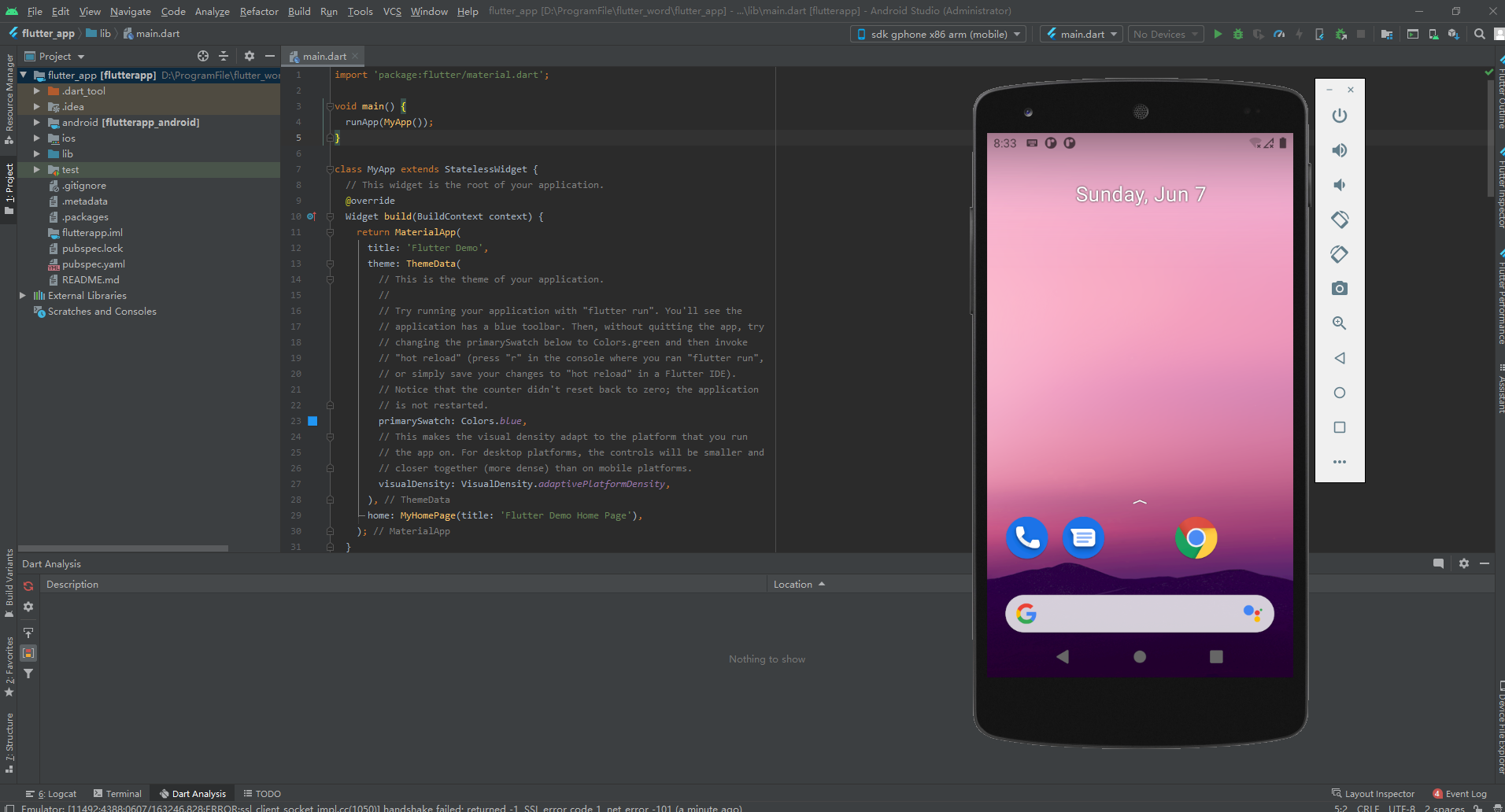Expand the External Libraries node
1505x812 pixels.
(x=22, y=295)
